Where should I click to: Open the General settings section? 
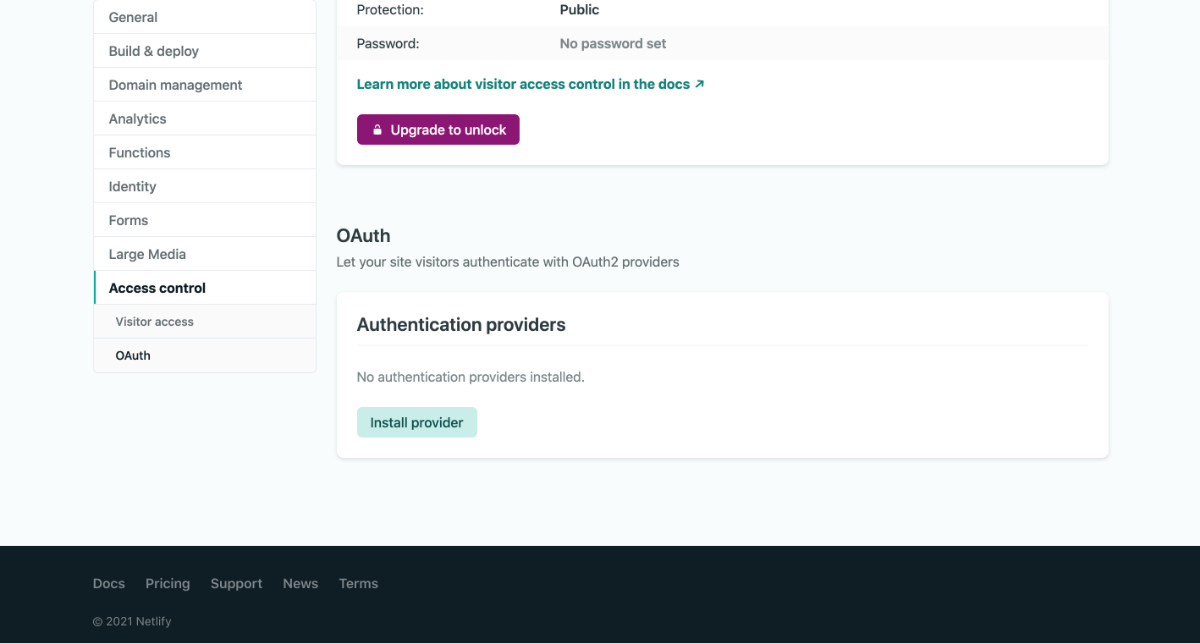pyautogui.click(x=133, y=17)
